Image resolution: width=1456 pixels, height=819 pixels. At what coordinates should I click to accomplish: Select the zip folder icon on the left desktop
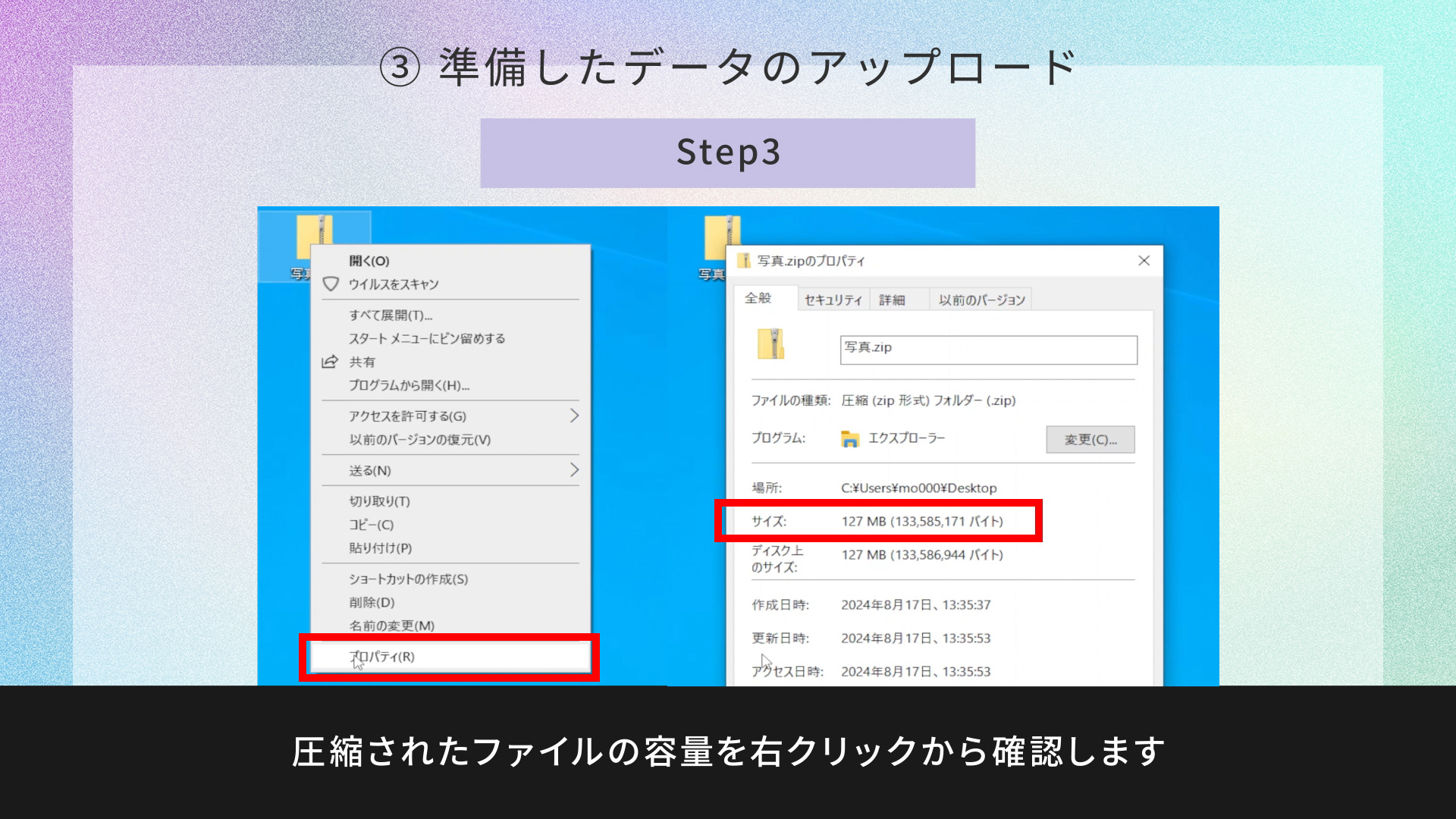pyautogui.click(x=315, y=237)
